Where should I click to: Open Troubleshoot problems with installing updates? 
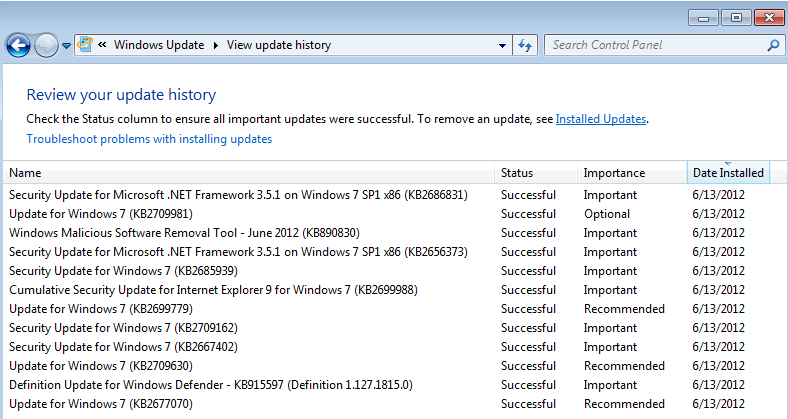click(x=149, y=139)
